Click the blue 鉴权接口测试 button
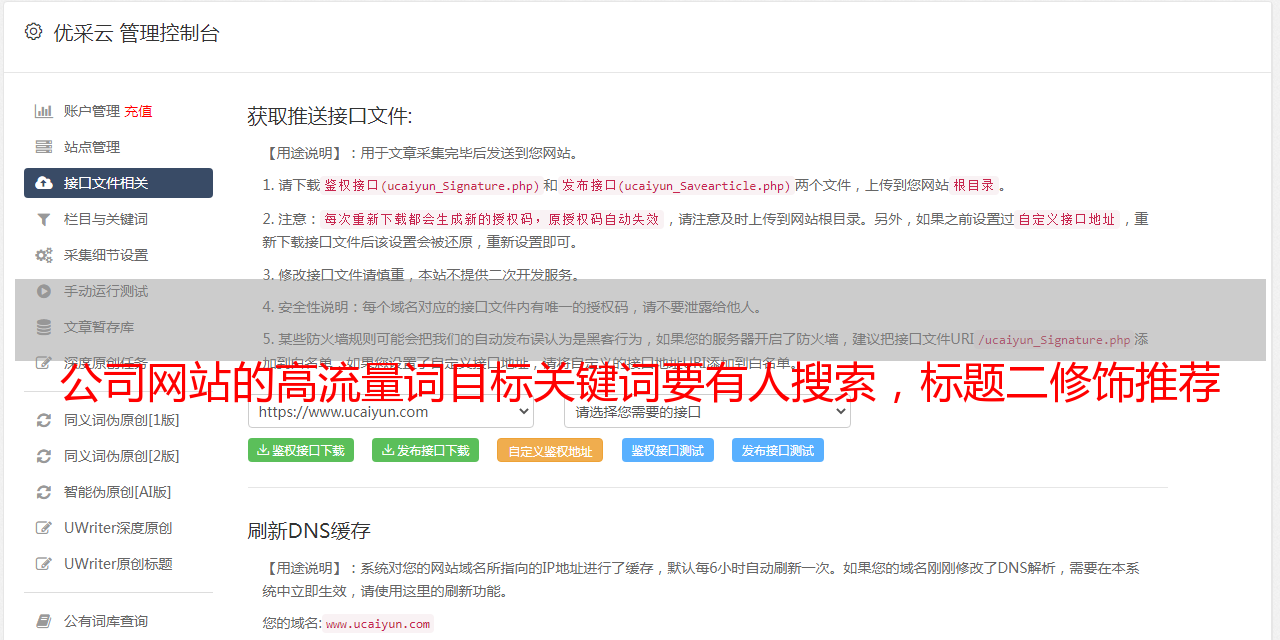The image size is (1280, 640). 668,450
